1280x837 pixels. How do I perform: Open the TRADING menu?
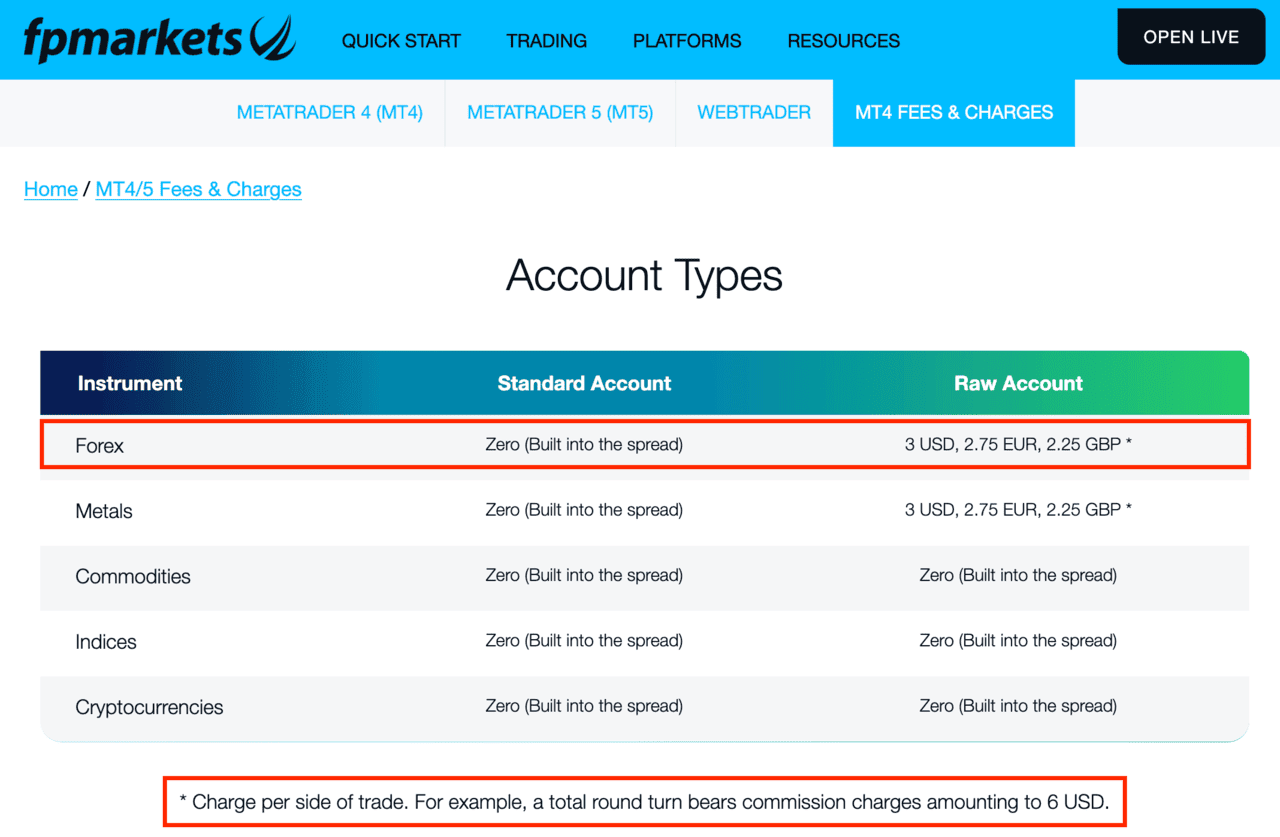coord(547,41)
